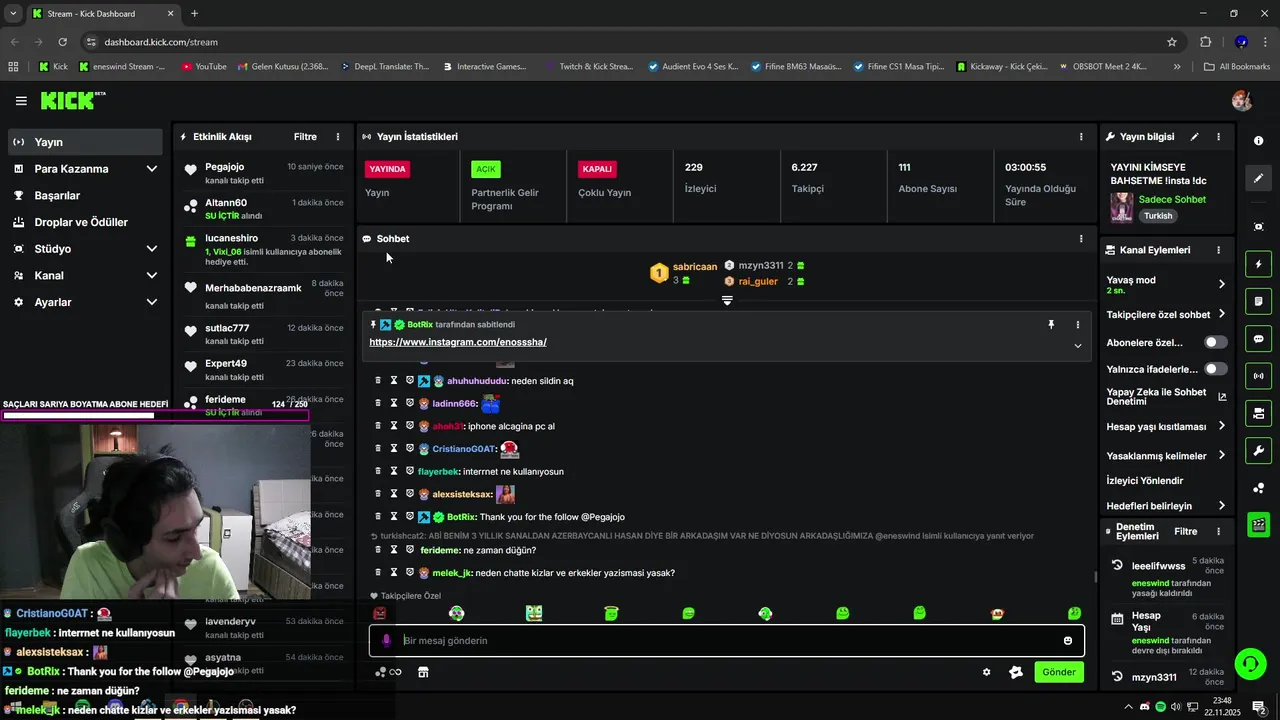Click the broadcast signal icon in the right rail
This screenshot has height=720, width=1280.
[1258, 376]
